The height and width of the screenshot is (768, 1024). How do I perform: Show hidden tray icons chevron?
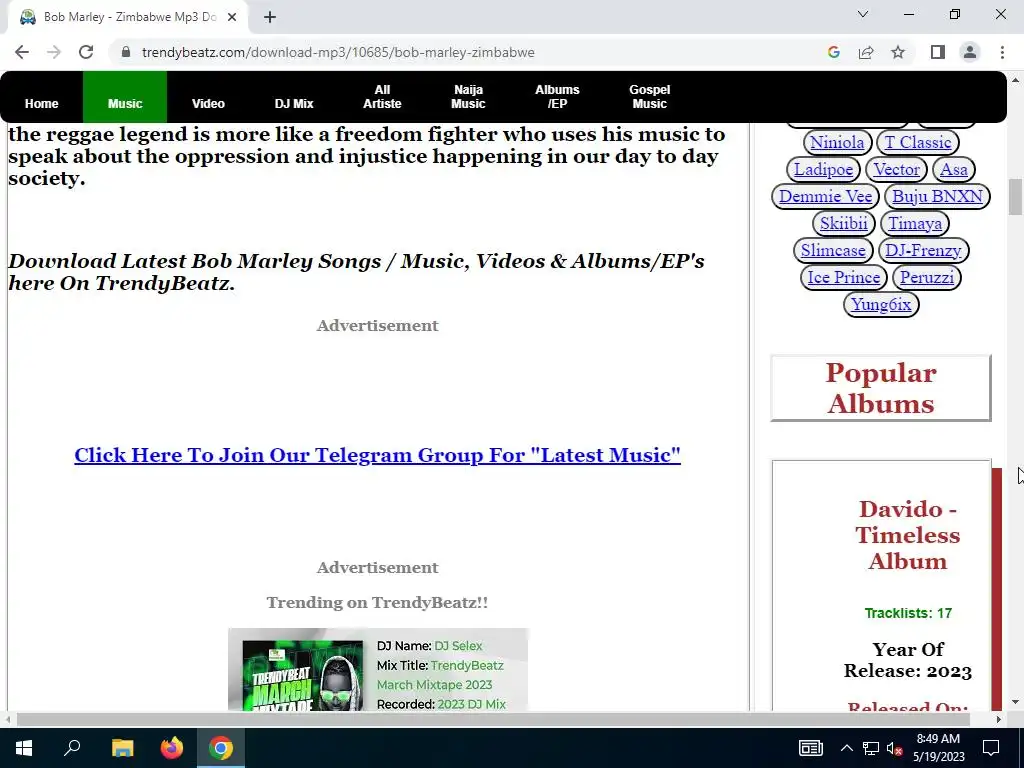tap(846, 748)
